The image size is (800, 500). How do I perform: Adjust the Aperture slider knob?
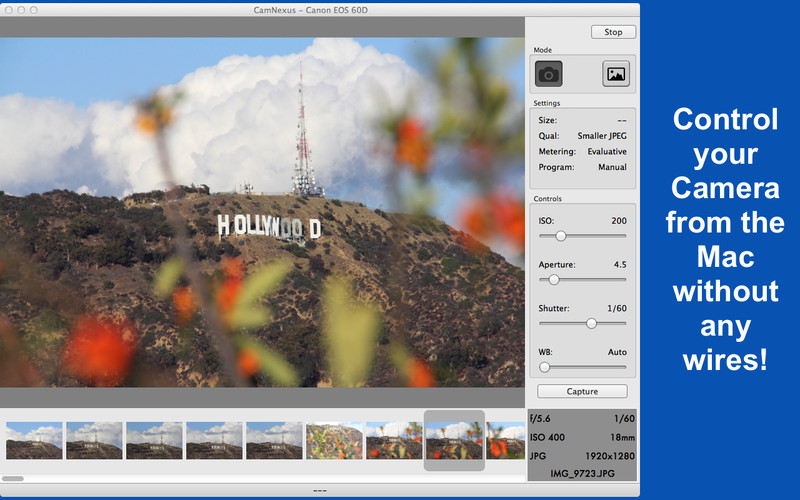coord(554,280)
